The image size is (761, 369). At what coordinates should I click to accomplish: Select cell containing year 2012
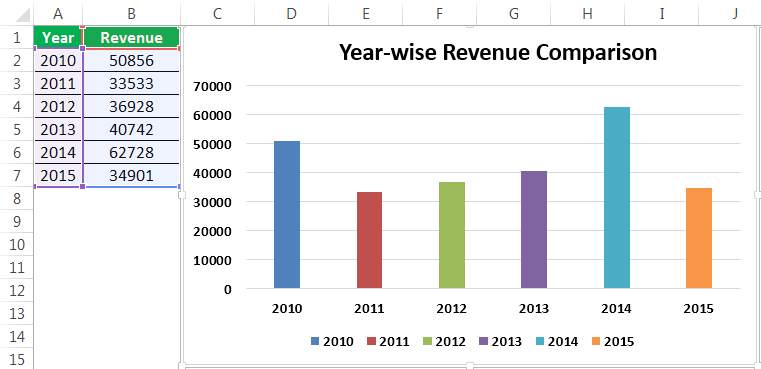58,106
